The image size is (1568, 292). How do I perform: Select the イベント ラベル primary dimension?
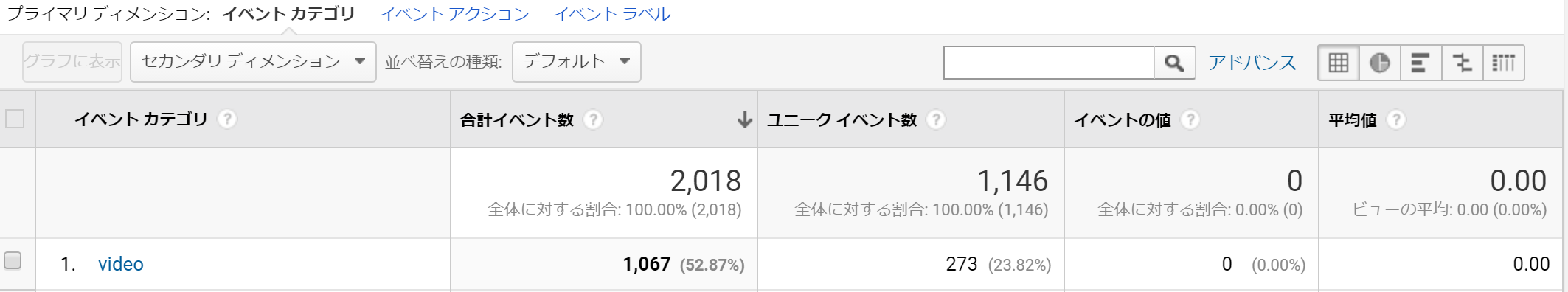(611, 14)
